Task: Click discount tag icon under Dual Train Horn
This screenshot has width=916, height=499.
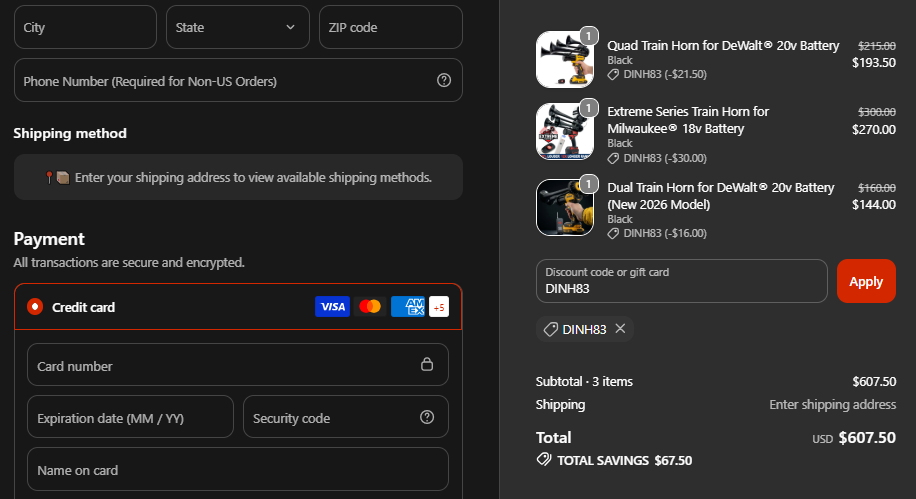Action: tap(613, 234)
